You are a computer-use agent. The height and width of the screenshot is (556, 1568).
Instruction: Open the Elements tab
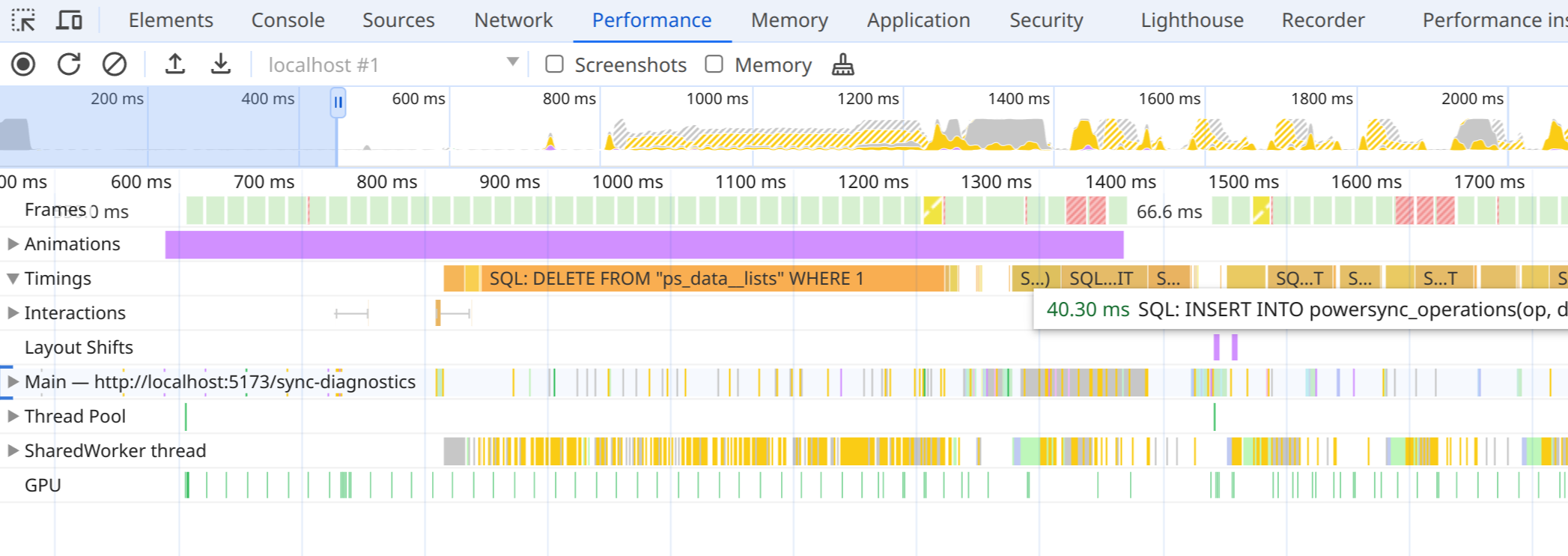coord(171,20)
